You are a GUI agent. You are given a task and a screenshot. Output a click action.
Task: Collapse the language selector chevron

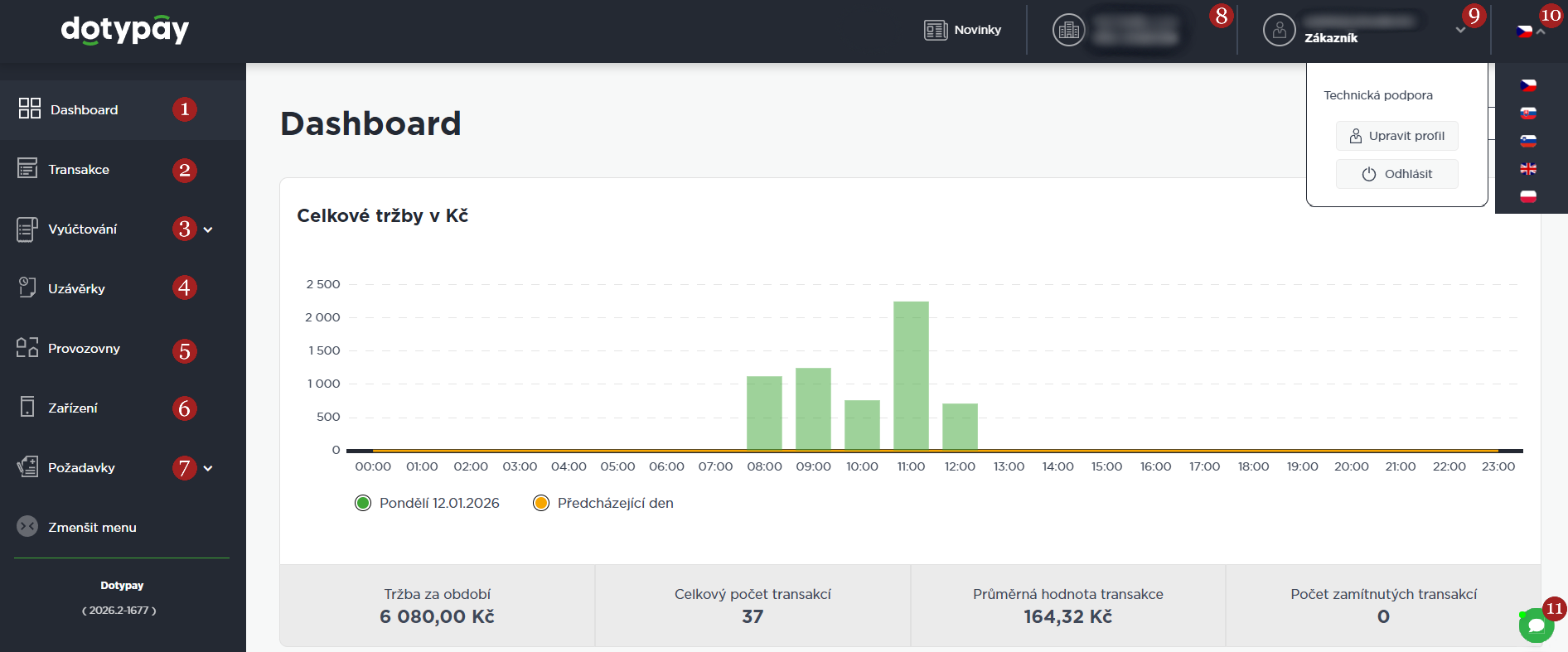1541,31
